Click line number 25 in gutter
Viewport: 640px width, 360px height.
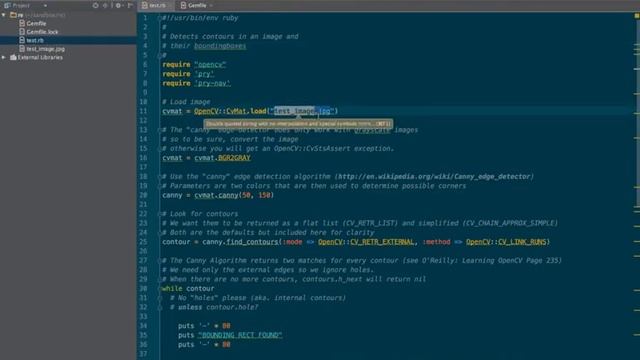143,242
